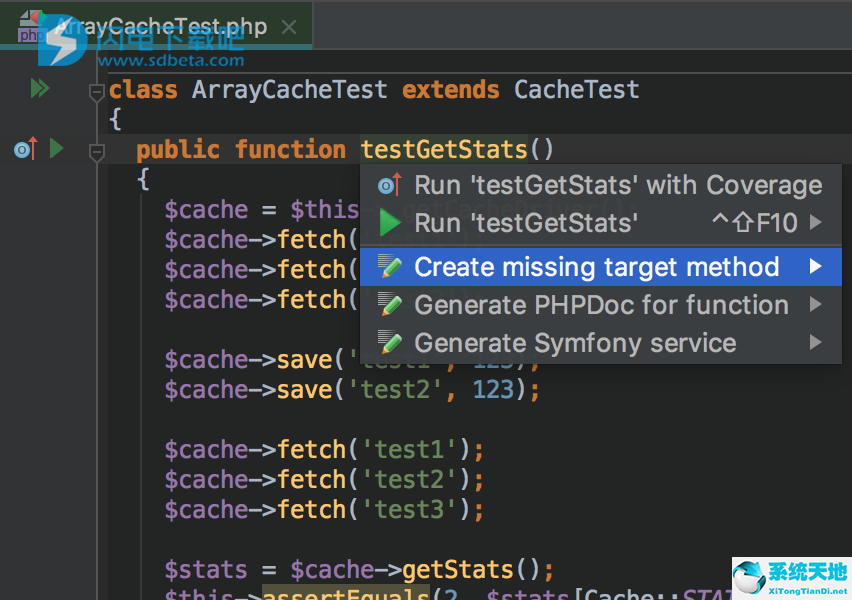
Task: Click pencil icon beside Create missing target method
Action: click(390, 266)
